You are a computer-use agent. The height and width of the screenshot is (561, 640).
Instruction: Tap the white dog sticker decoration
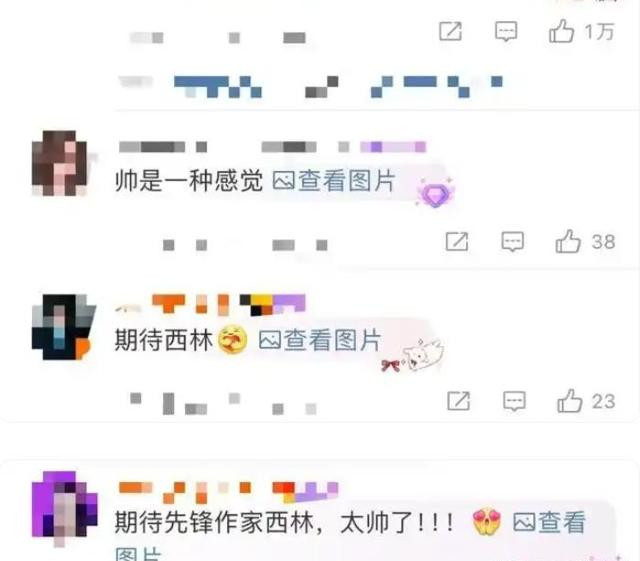(422, 355)
